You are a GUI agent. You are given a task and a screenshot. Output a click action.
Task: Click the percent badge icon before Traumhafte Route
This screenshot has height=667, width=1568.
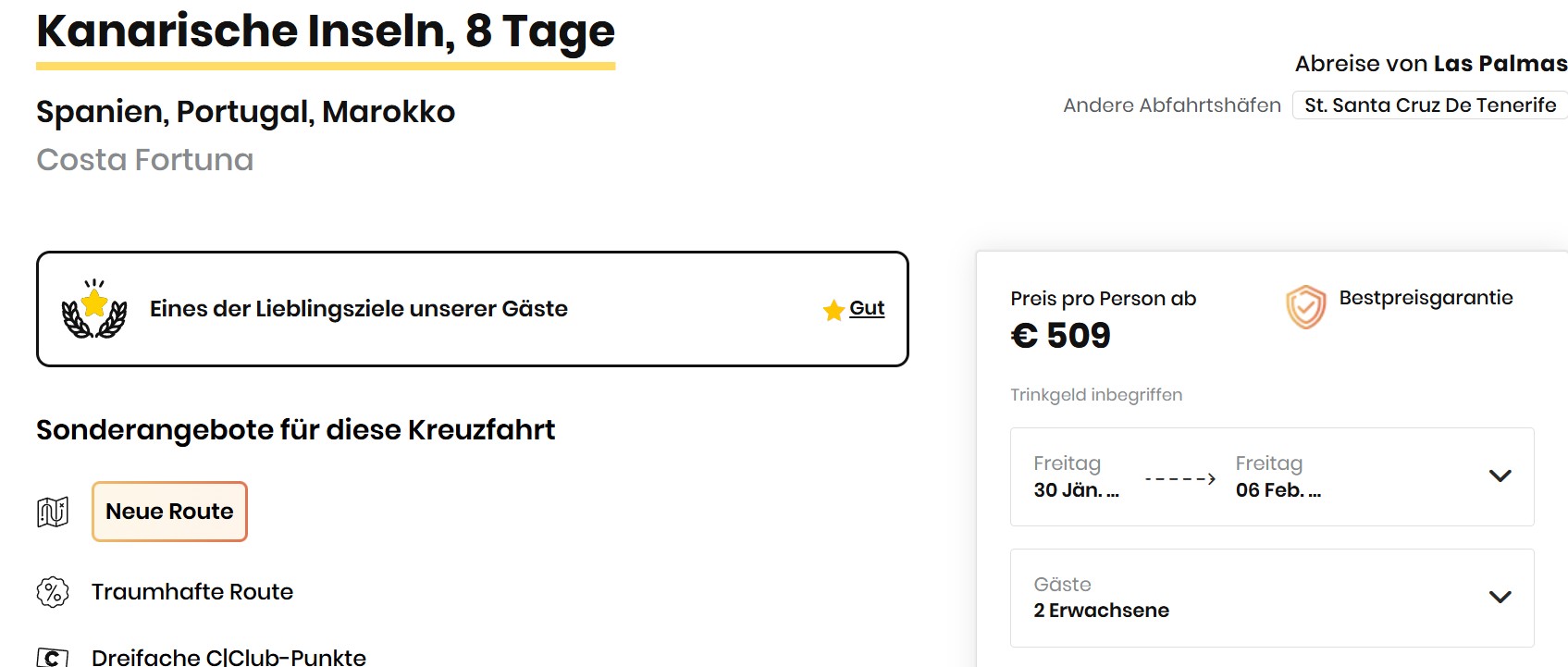click(x=53, y=591)
